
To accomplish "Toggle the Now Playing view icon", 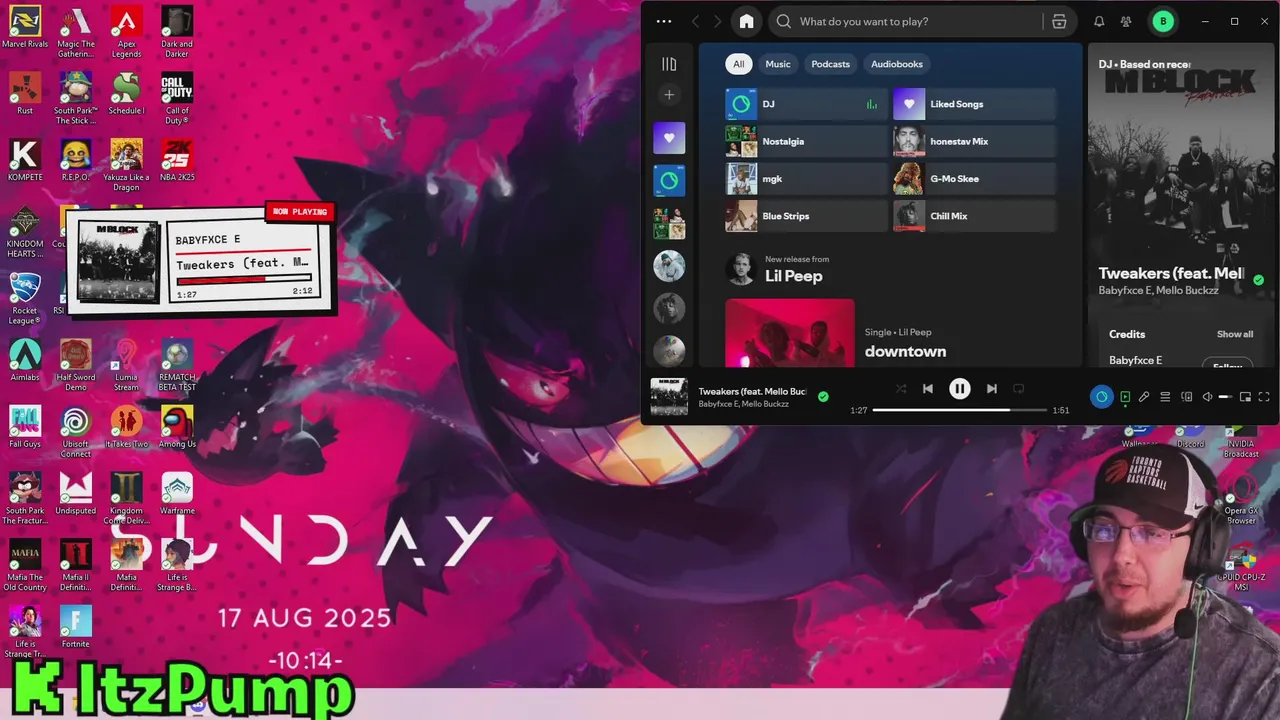I will click(x=1125, y=397).
